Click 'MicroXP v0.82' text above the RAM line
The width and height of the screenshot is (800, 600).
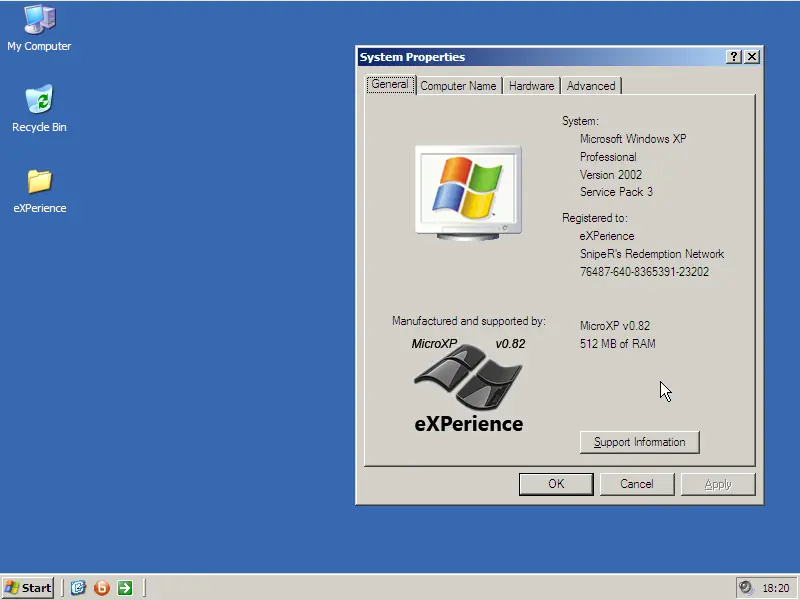615,326
